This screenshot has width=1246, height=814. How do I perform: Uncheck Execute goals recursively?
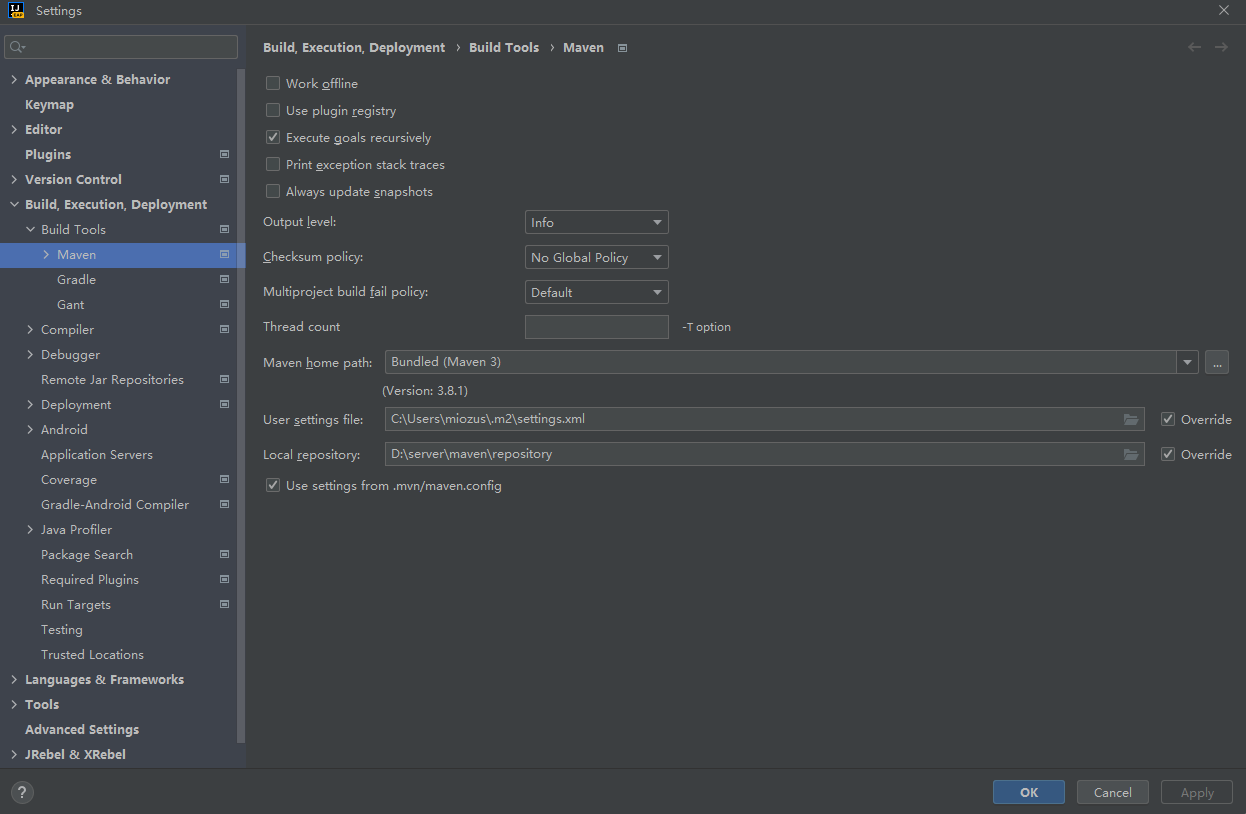(x=273, y=138)
